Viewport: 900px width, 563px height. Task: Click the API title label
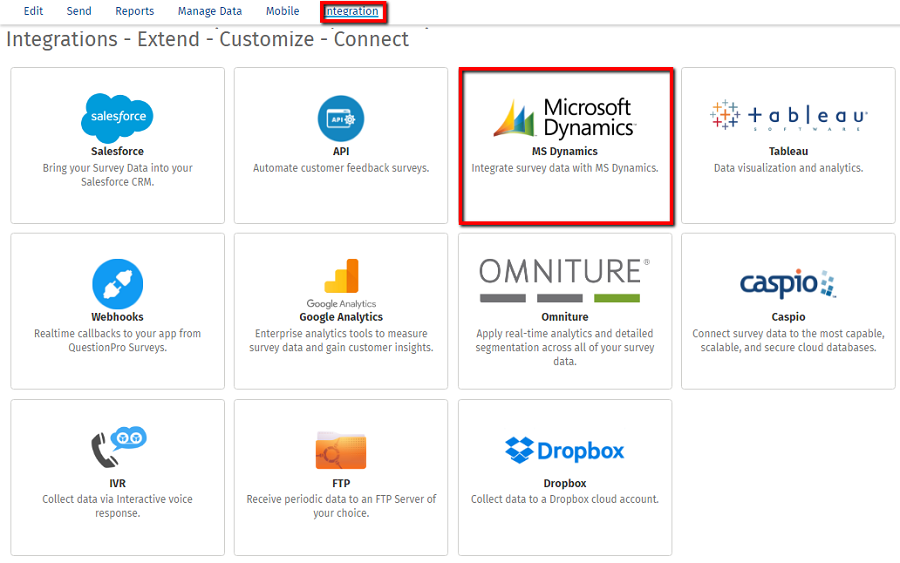coord(341,151)
